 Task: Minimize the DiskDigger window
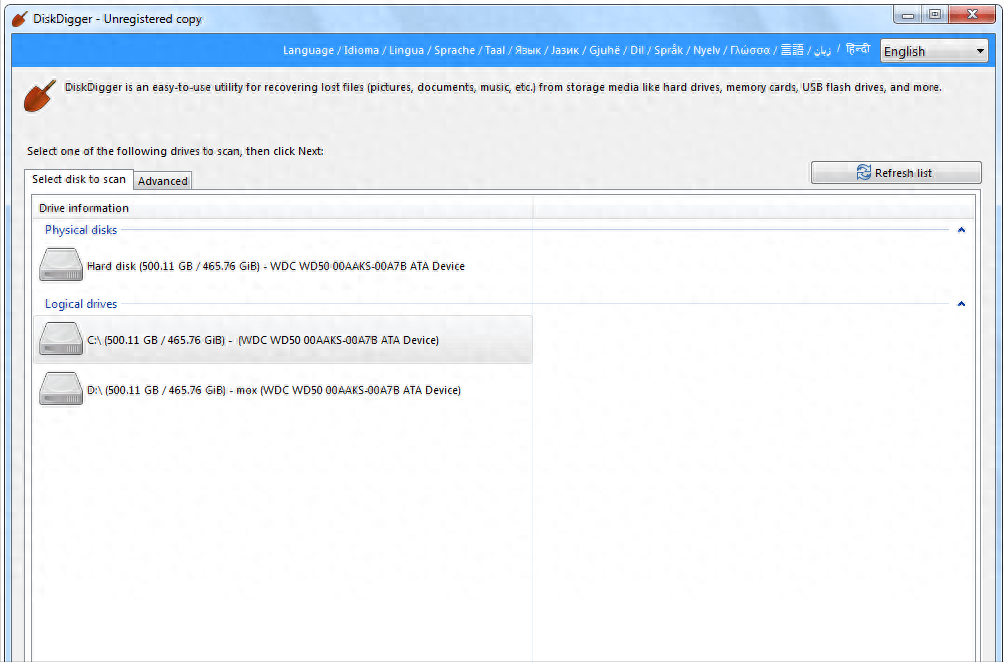point(908,15)
